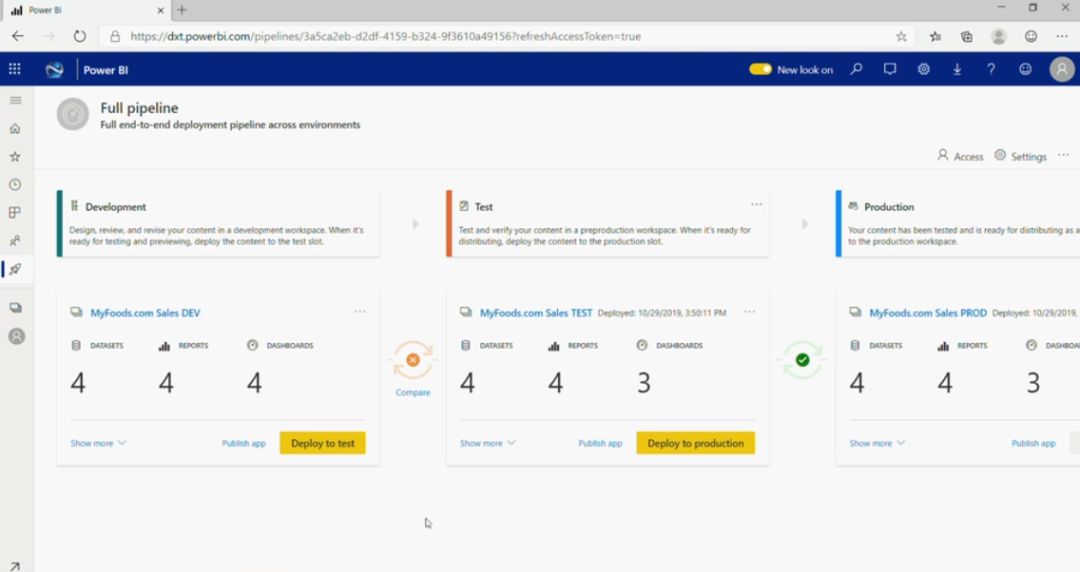Click the Test stage header
This screenshot has width=1080, height=572.
point(608,223)
